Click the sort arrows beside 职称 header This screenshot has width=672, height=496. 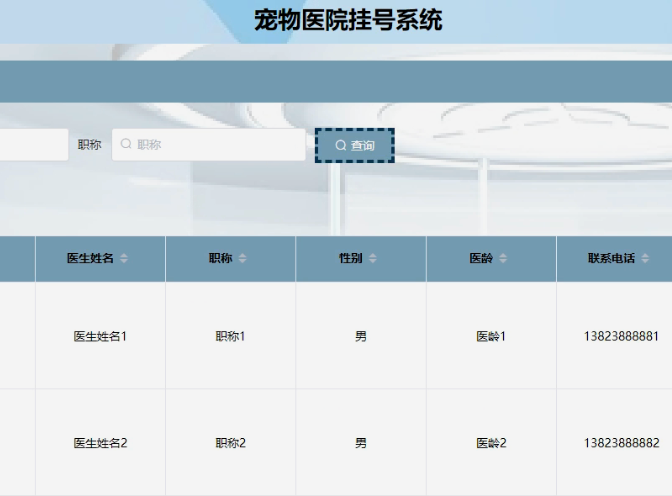pos(242,259)
